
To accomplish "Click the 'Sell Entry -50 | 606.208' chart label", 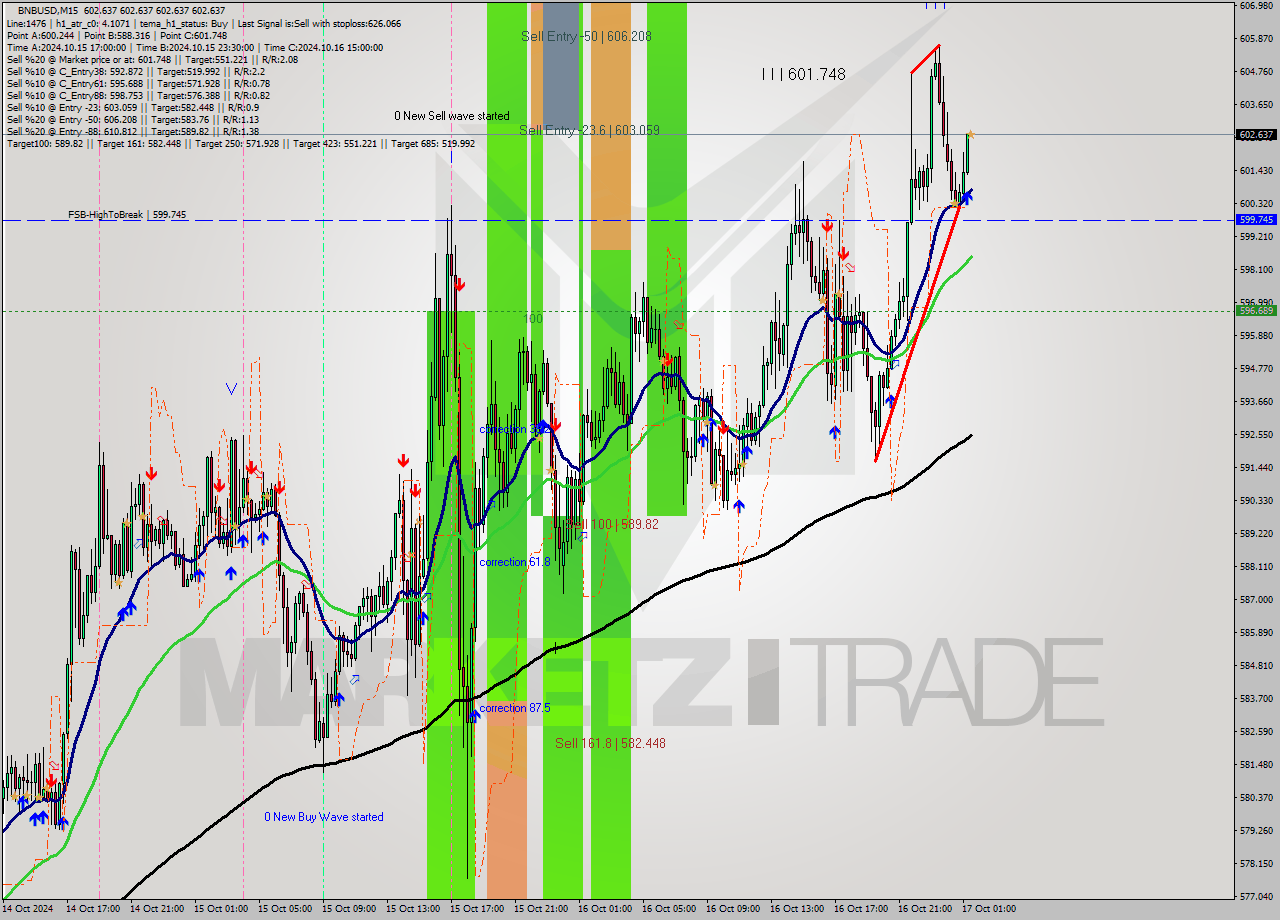I will click(586, 36).
